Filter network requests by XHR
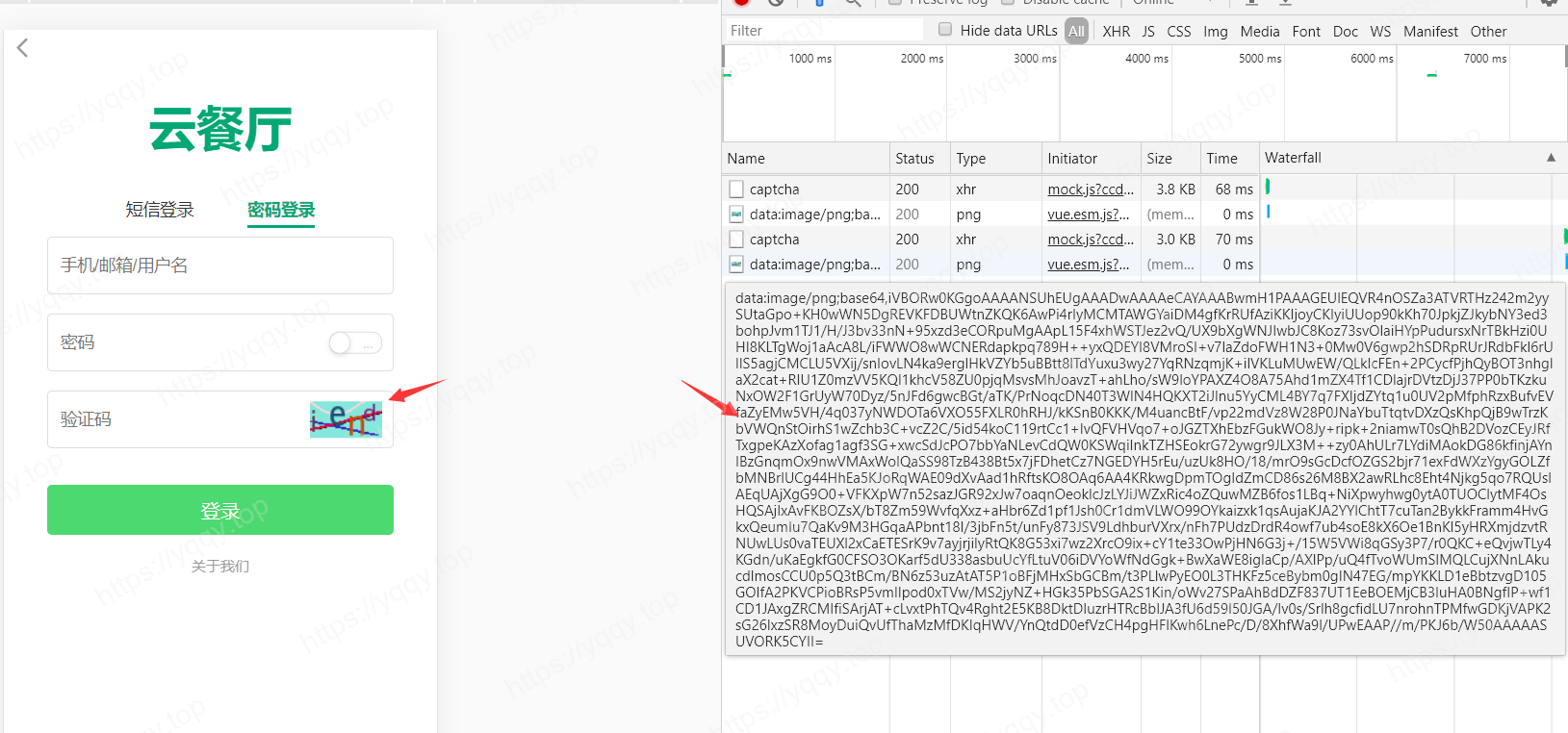Viewport: 1568px width, 733px height. coord(1117,32)
